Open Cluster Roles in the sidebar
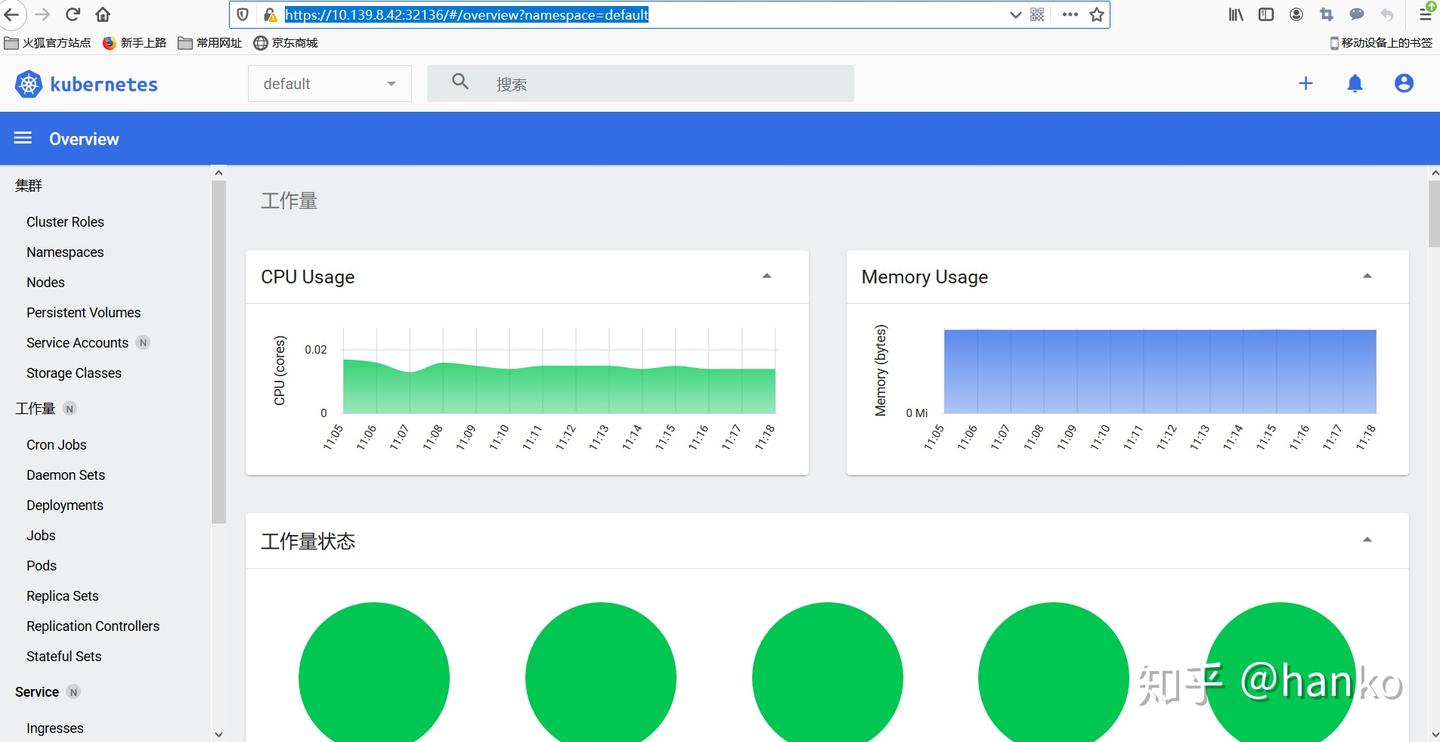Viewport: 1440px width, 742px height. (x=65, y=221)
